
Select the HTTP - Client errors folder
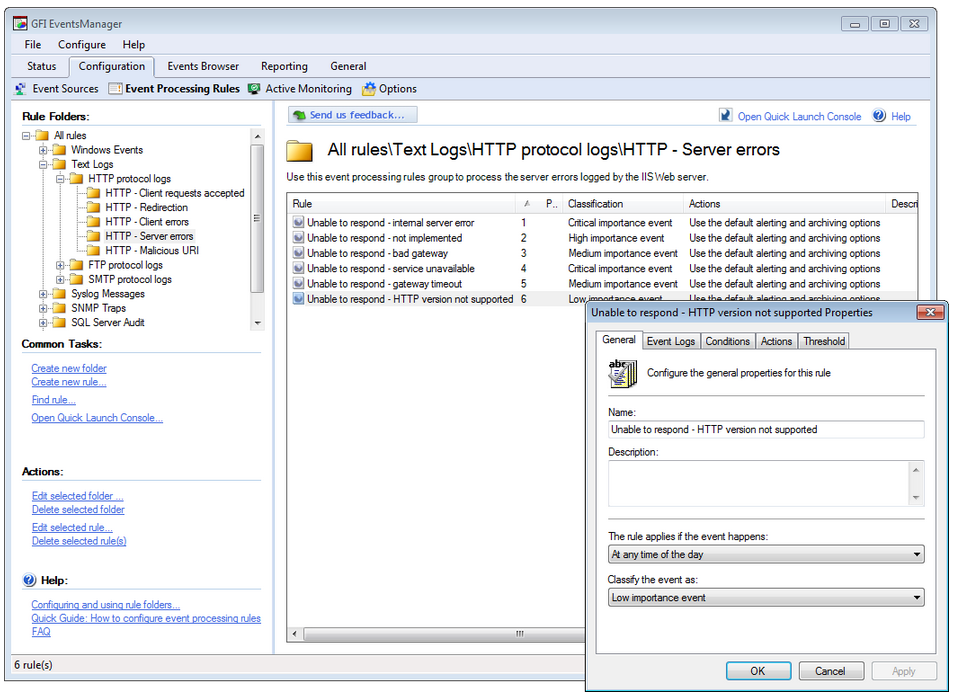[x=146, y=222]
